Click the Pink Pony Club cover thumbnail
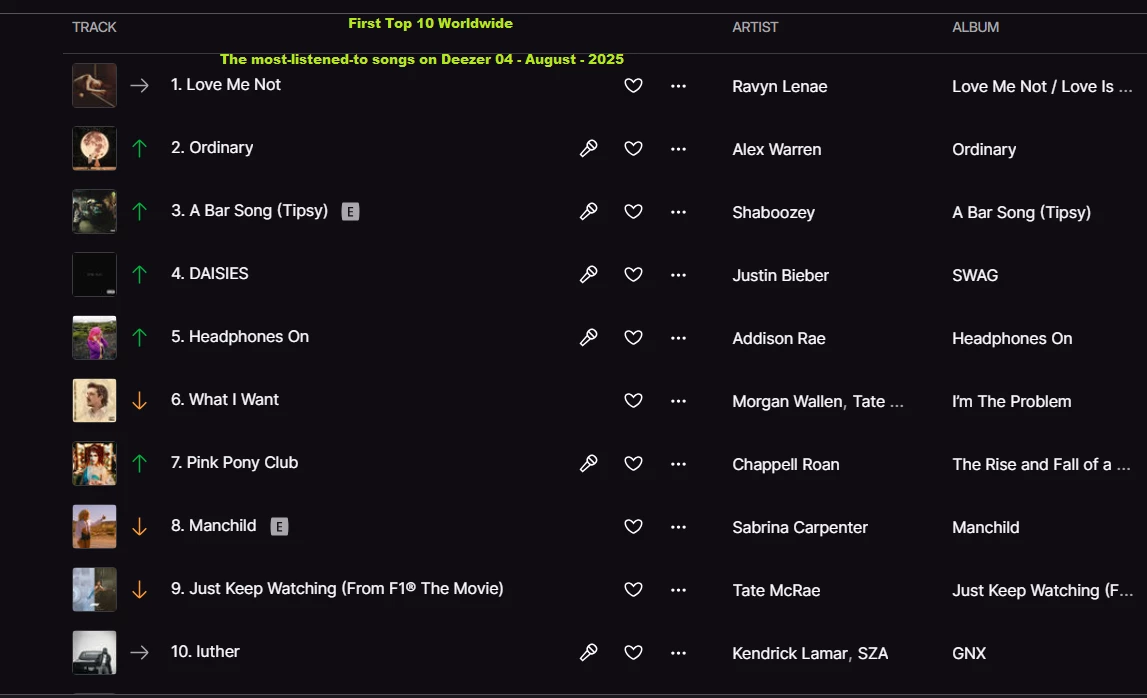This screenshot has height=698, width=1147. (x=94, y=464)
